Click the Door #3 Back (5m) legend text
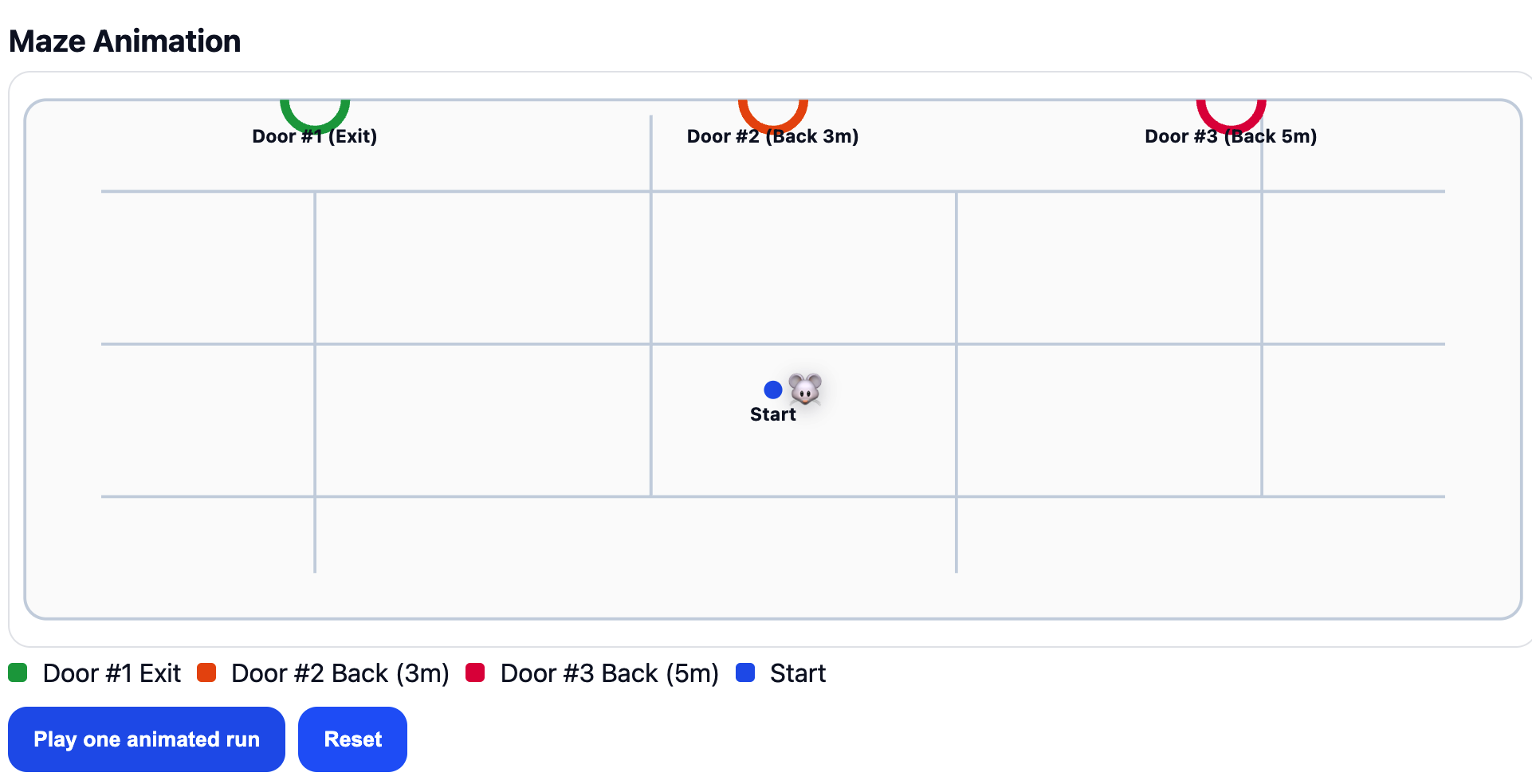Viewport: 1532px width, 784px height. coord(610,673)
